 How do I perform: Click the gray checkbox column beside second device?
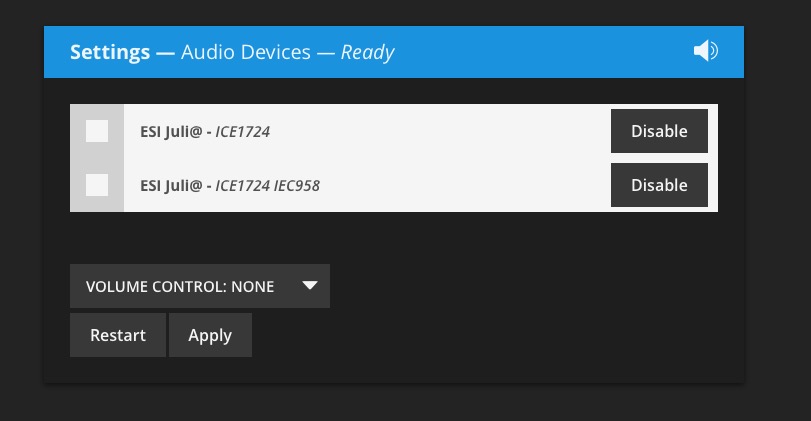click(x=97, y=185)
